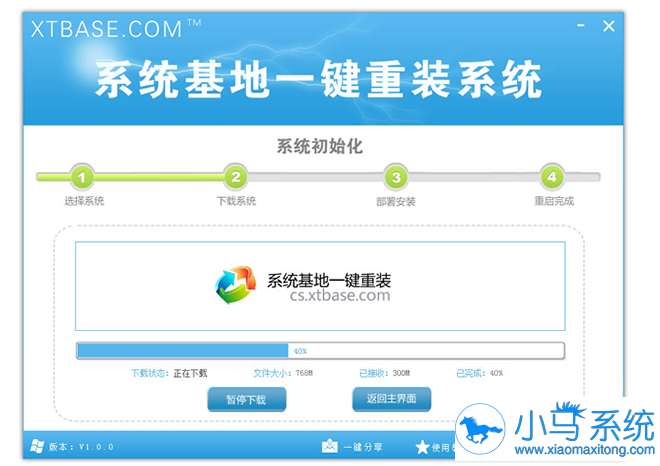Open the 一键分享 share link
This screenshot has width=660, height=466.
[x=363, y=447]
